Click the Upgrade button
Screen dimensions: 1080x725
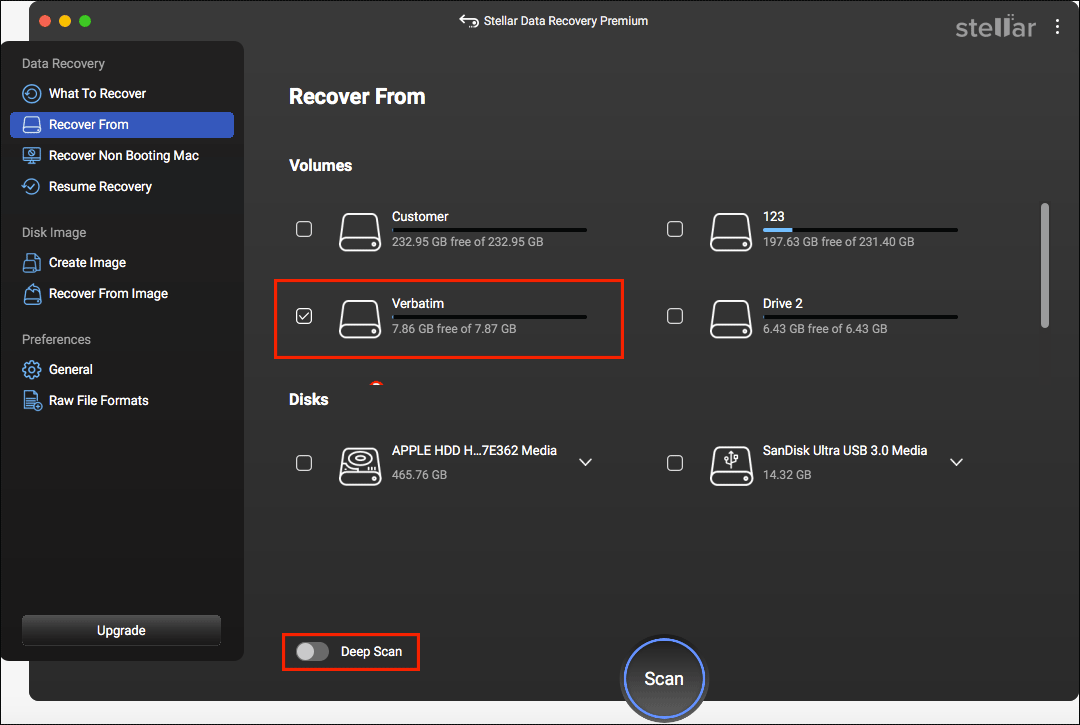coord(121,630)
